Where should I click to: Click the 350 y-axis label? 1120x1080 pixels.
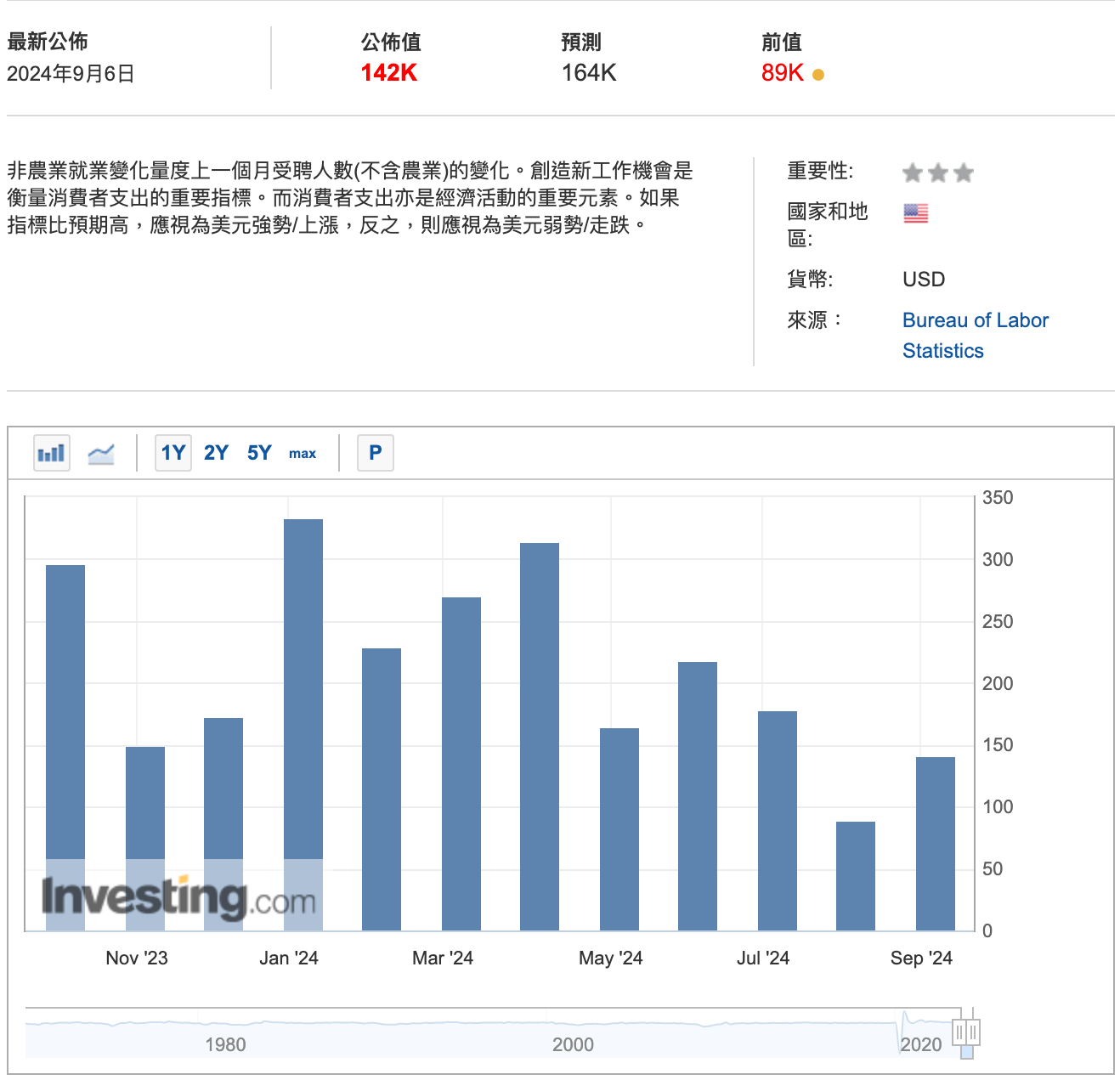pos(998,498)
